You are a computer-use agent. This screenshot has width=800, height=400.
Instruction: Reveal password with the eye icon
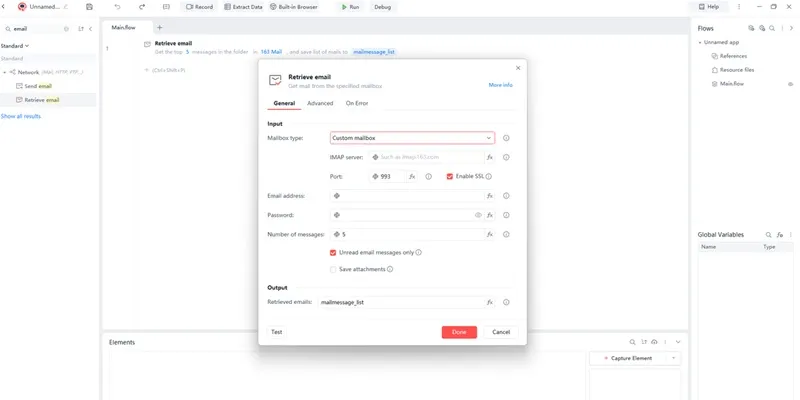pos(478,215)
